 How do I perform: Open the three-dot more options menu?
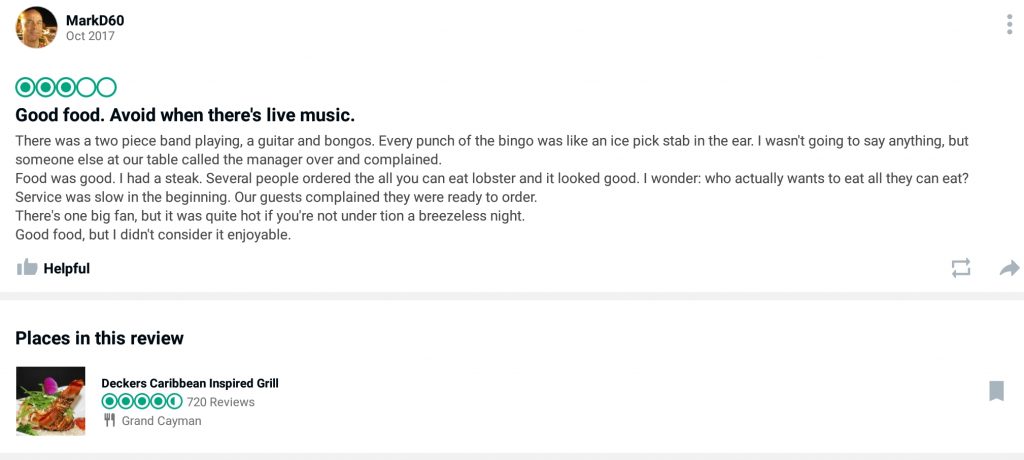[x=1010, y=24]
